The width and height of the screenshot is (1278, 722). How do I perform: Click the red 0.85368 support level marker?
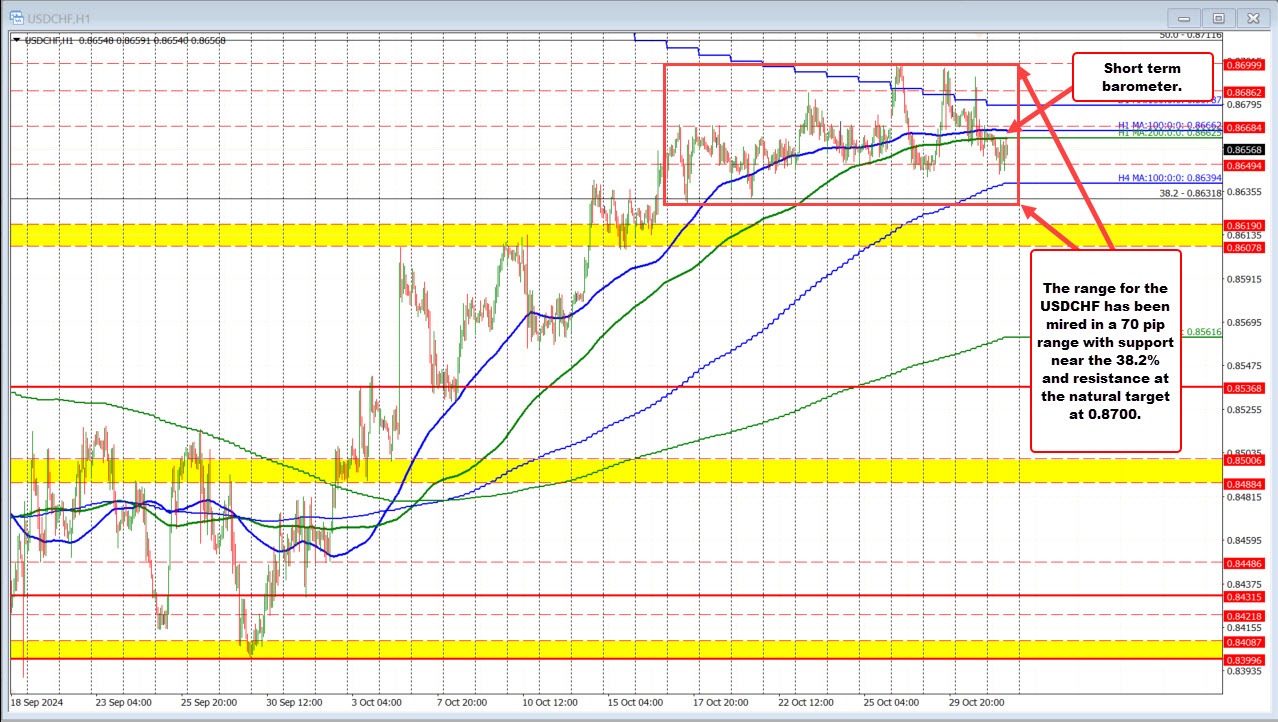pos(1244,390)
